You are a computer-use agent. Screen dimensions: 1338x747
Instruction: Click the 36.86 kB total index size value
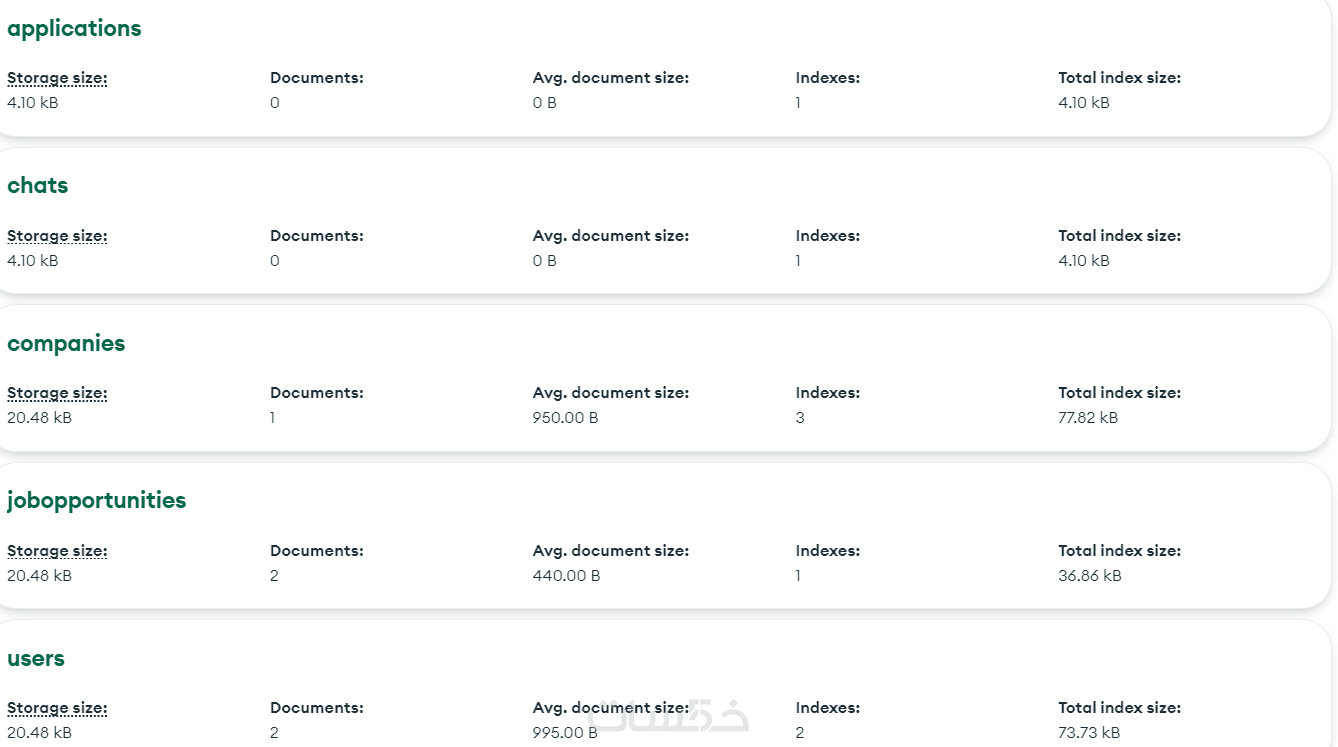(x=1090, y=576)
